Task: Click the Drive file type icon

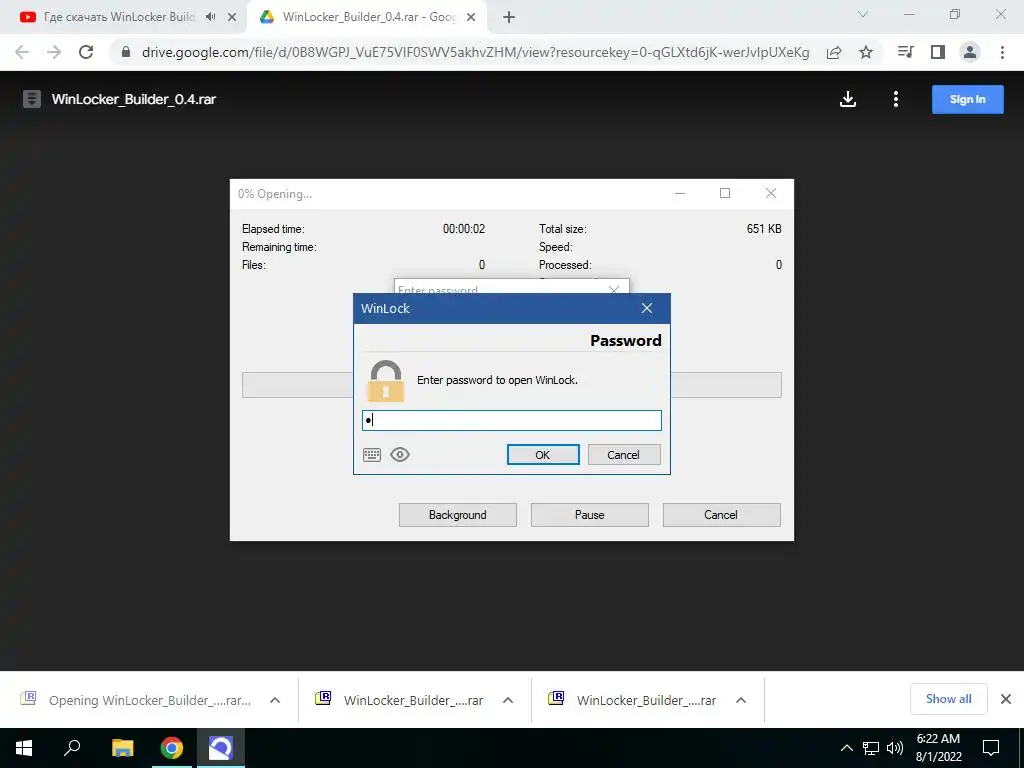Action: pyautogui.click(x=31, y=99)
